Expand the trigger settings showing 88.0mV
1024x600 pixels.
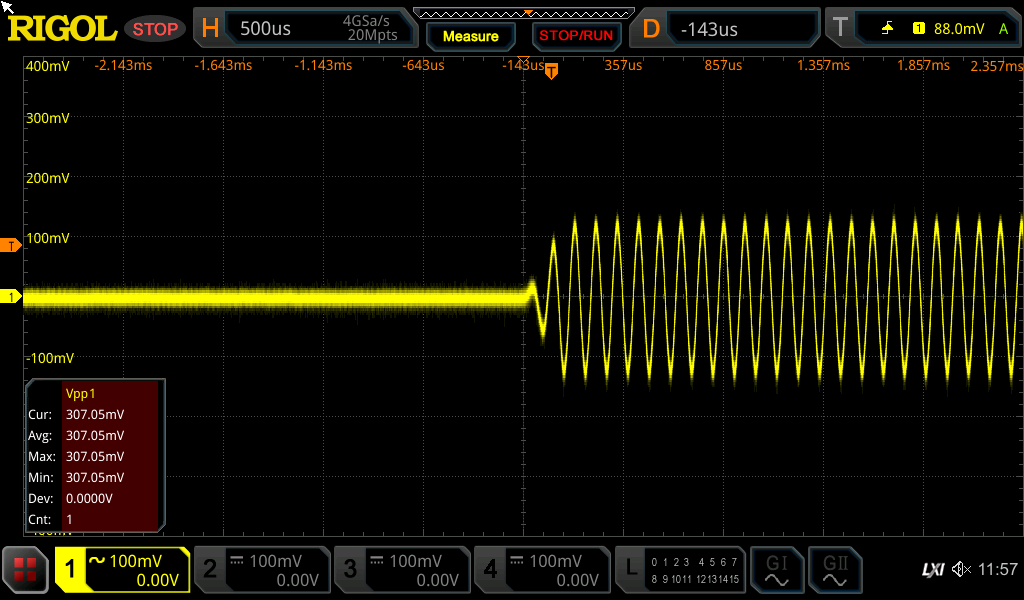(x=920, y=29)
